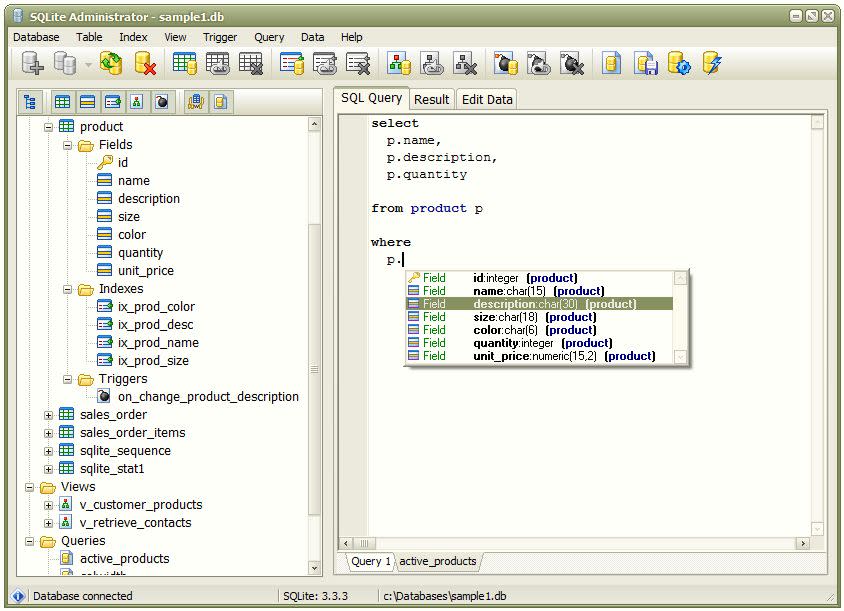Toggle the tree view filter button in sidebar

click(30, 102)
